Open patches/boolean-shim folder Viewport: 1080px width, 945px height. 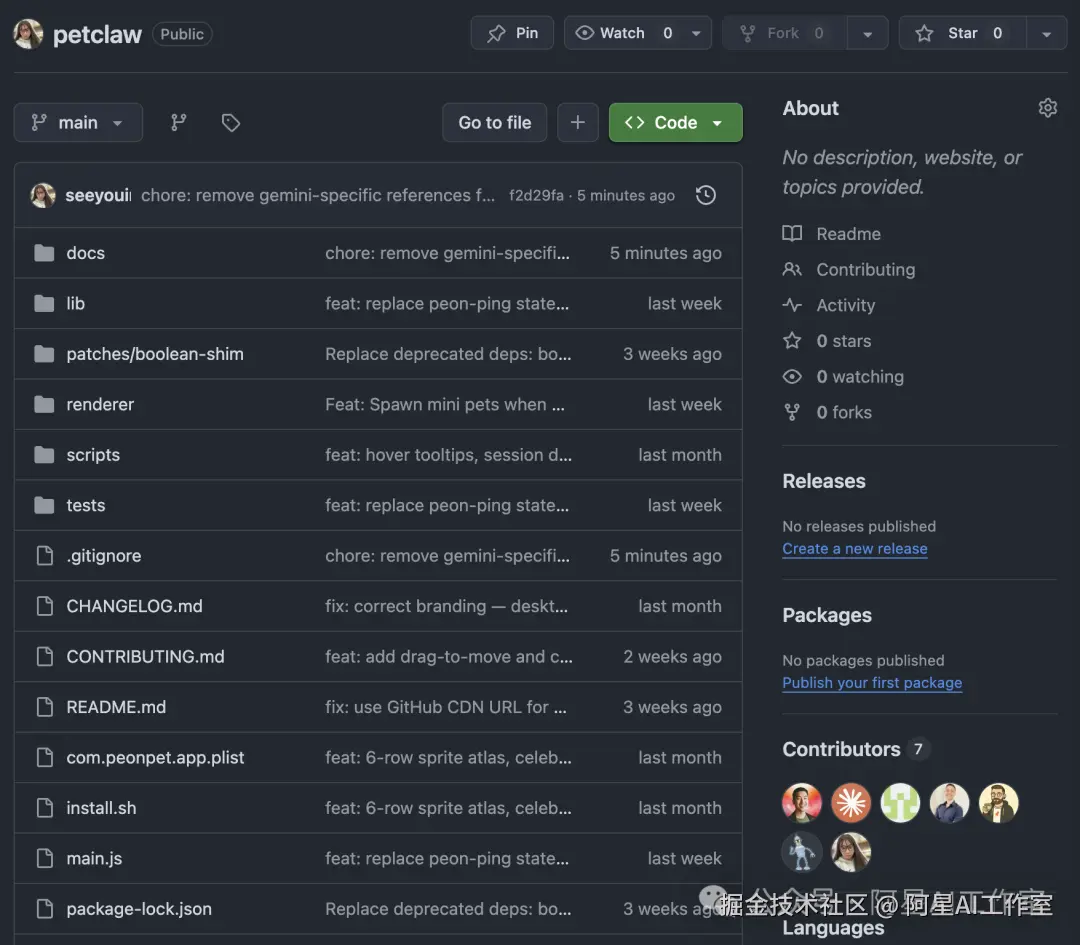[155, 354]
